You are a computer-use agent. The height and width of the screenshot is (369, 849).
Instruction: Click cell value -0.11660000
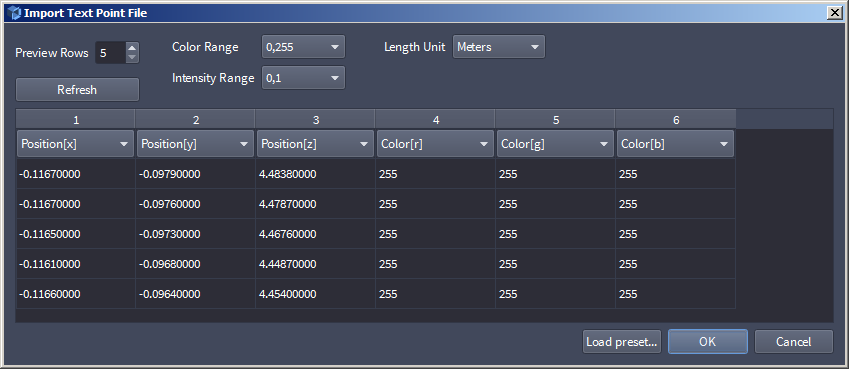pyautogui.click(x=76, y=294)
